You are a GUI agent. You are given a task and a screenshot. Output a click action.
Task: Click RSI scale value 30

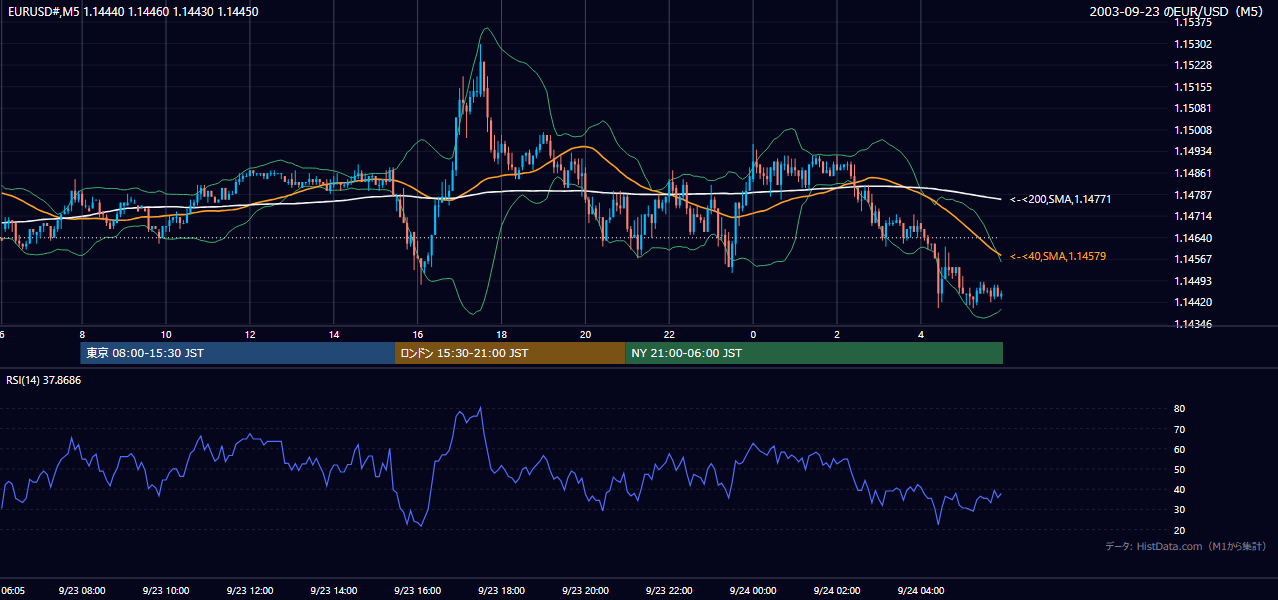point(1179,510)
